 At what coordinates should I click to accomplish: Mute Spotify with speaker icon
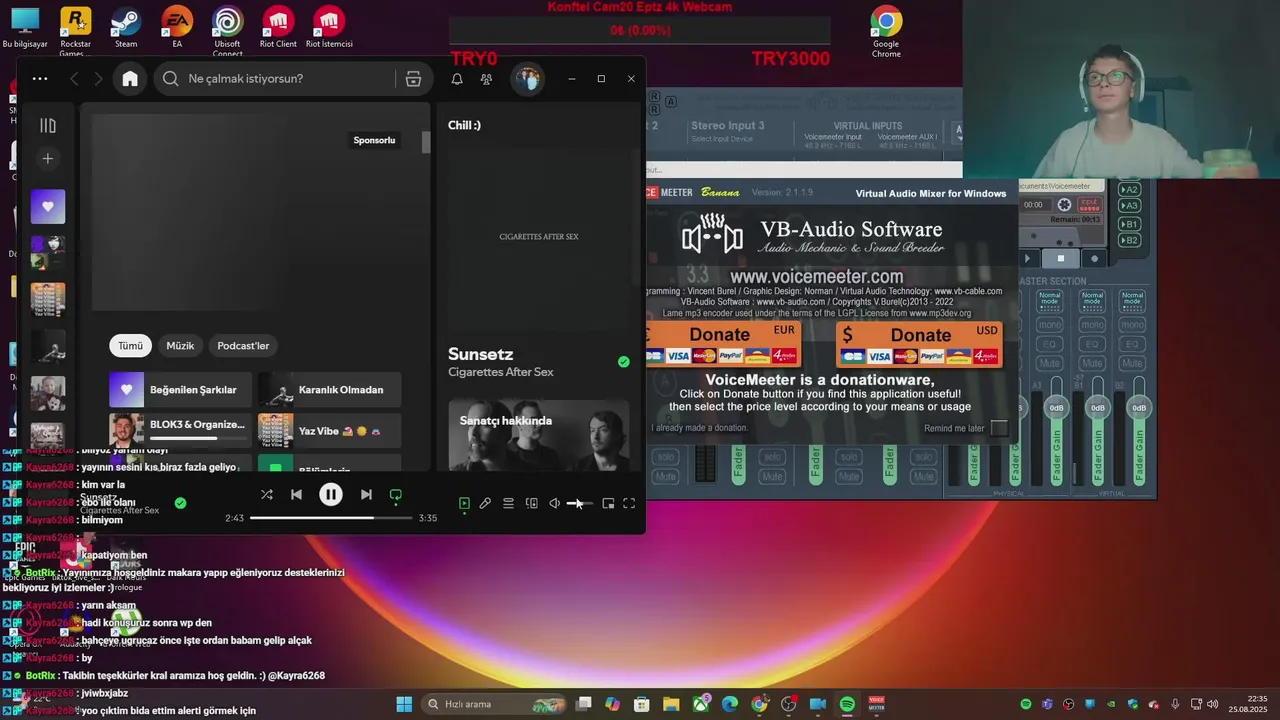pos(555,504)
